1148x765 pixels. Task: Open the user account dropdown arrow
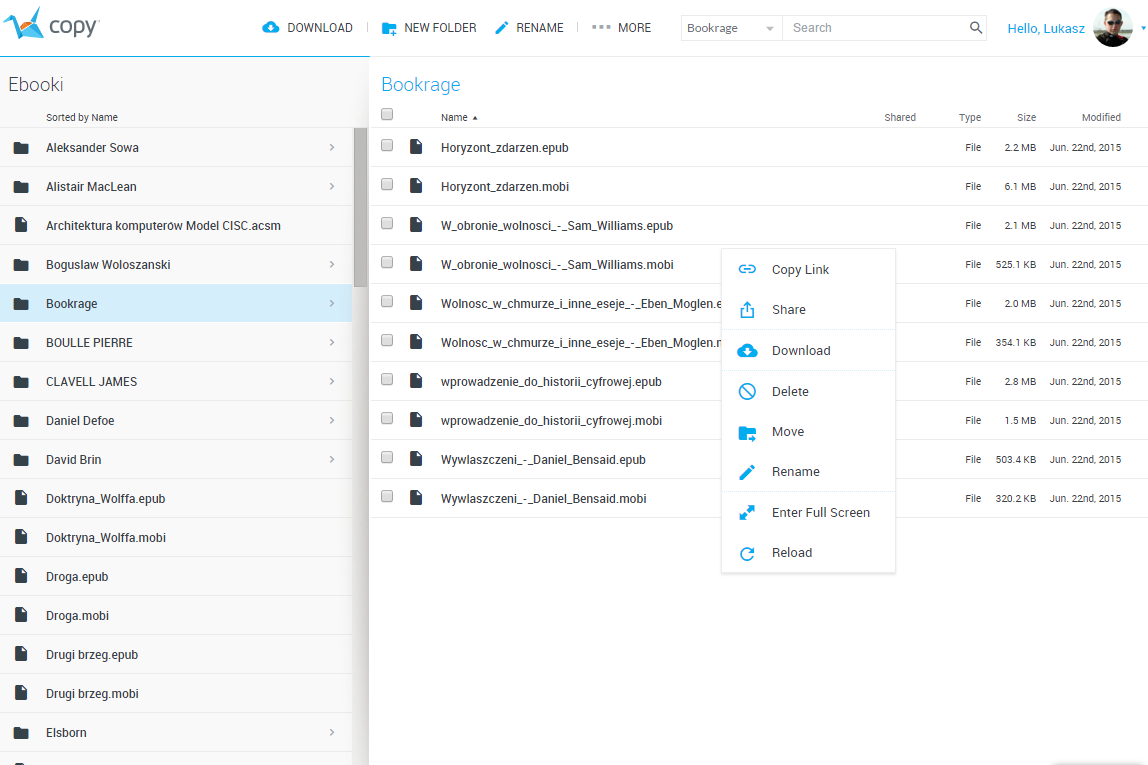tap(1142, 28)
